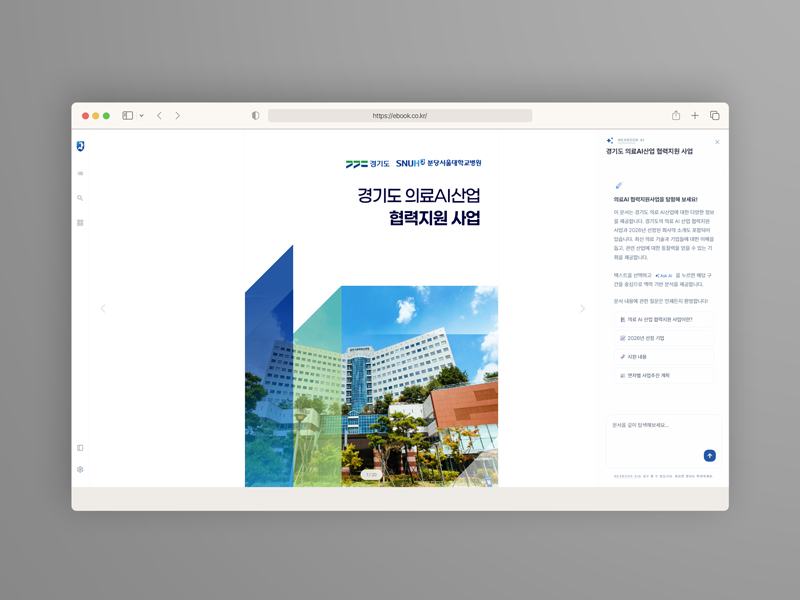Open the search magnifier in the left sidebar

coord(80,198)
